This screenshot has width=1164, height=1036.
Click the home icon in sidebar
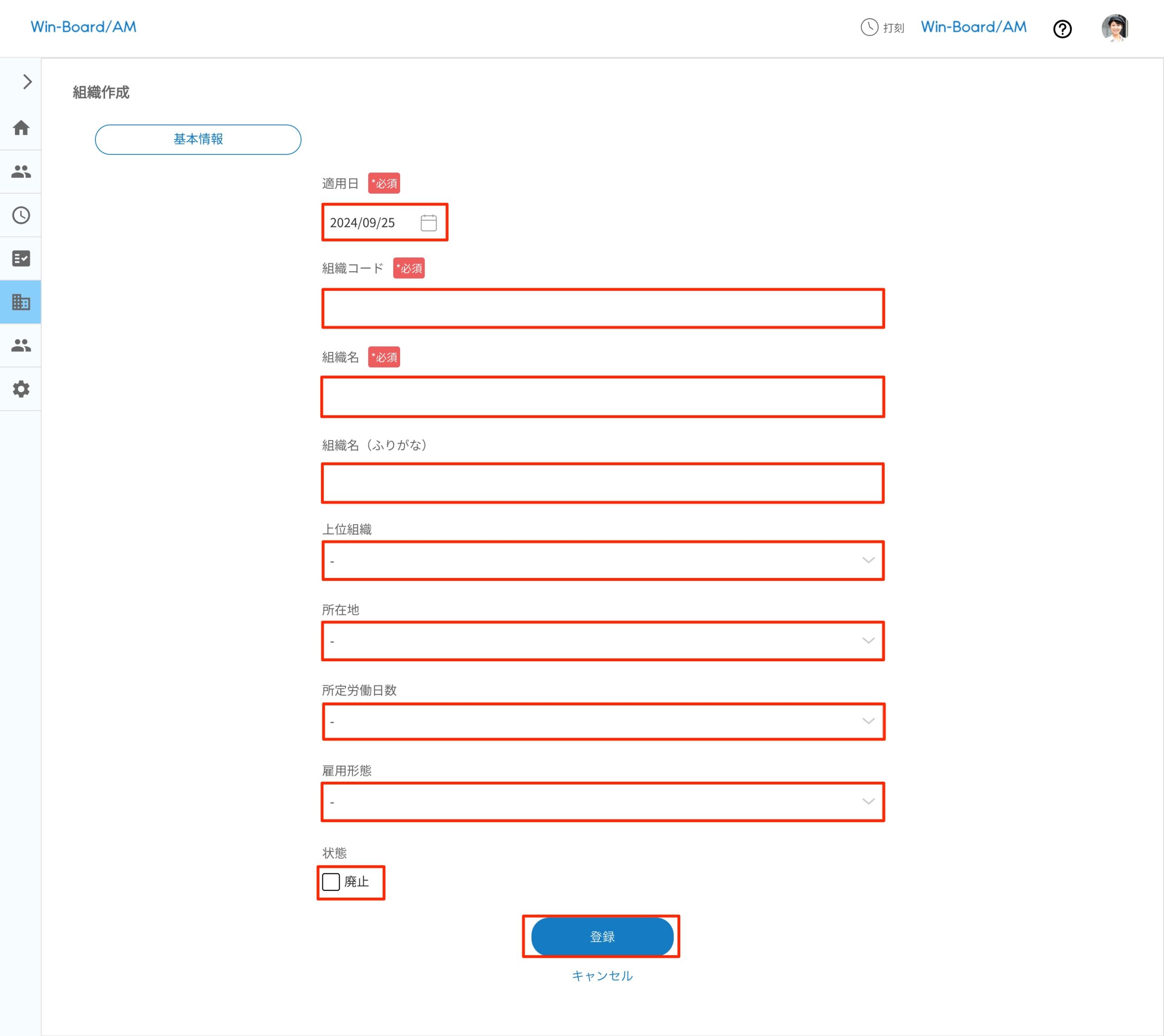21,128
